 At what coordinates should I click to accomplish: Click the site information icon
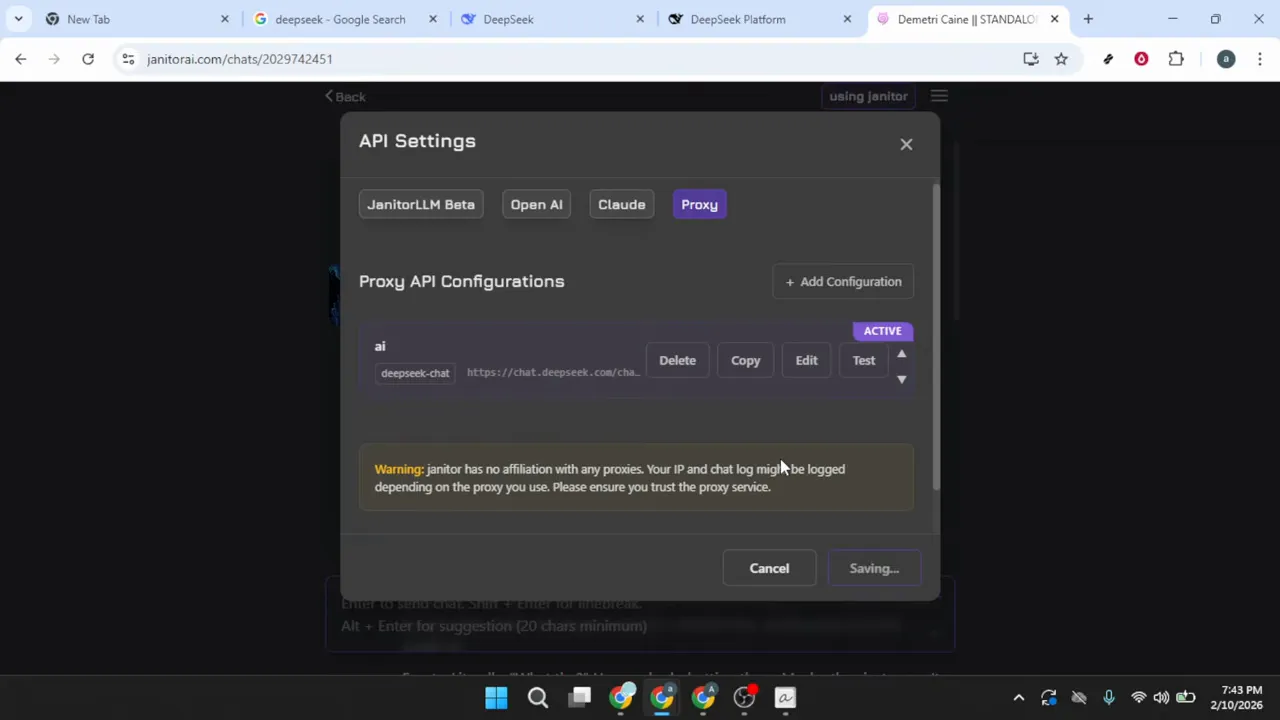click(128, 59)
